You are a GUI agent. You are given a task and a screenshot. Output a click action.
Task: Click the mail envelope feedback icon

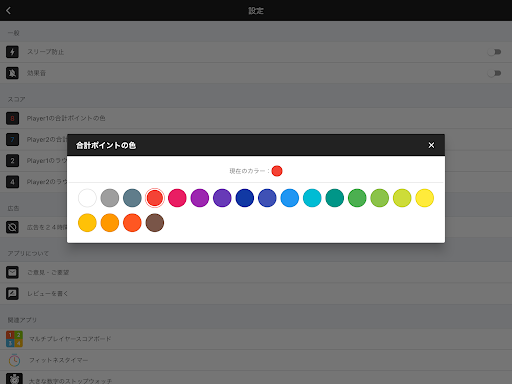tap(12, 272)
